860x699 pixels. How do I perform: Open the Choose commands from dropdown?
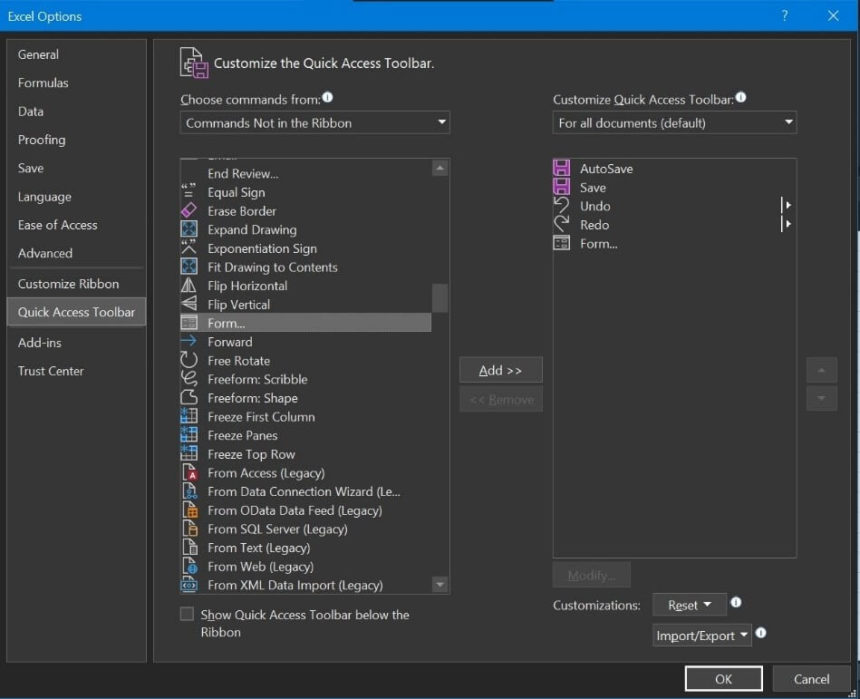315,123
